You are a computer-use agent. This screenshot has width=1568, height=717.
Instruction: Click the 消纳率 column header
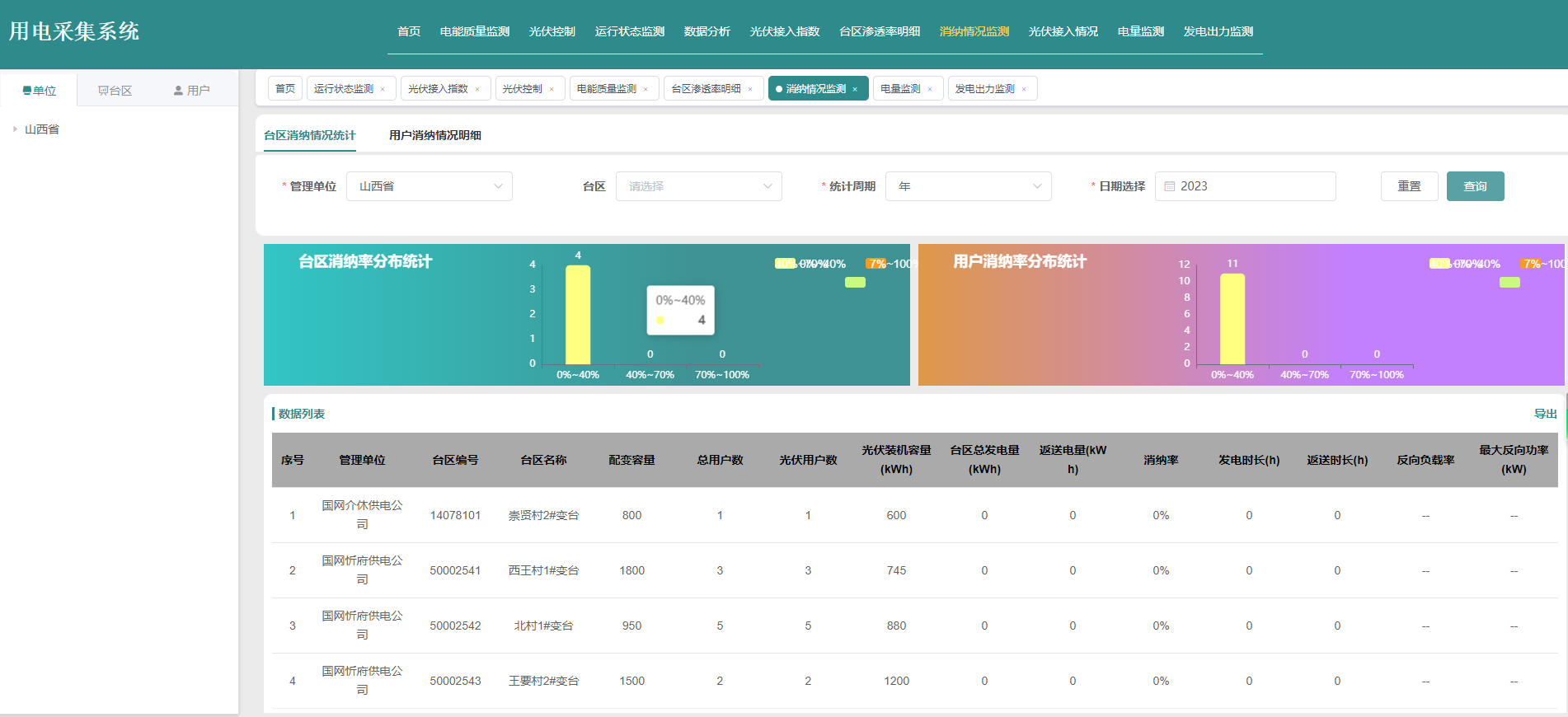click(1161, 460)
